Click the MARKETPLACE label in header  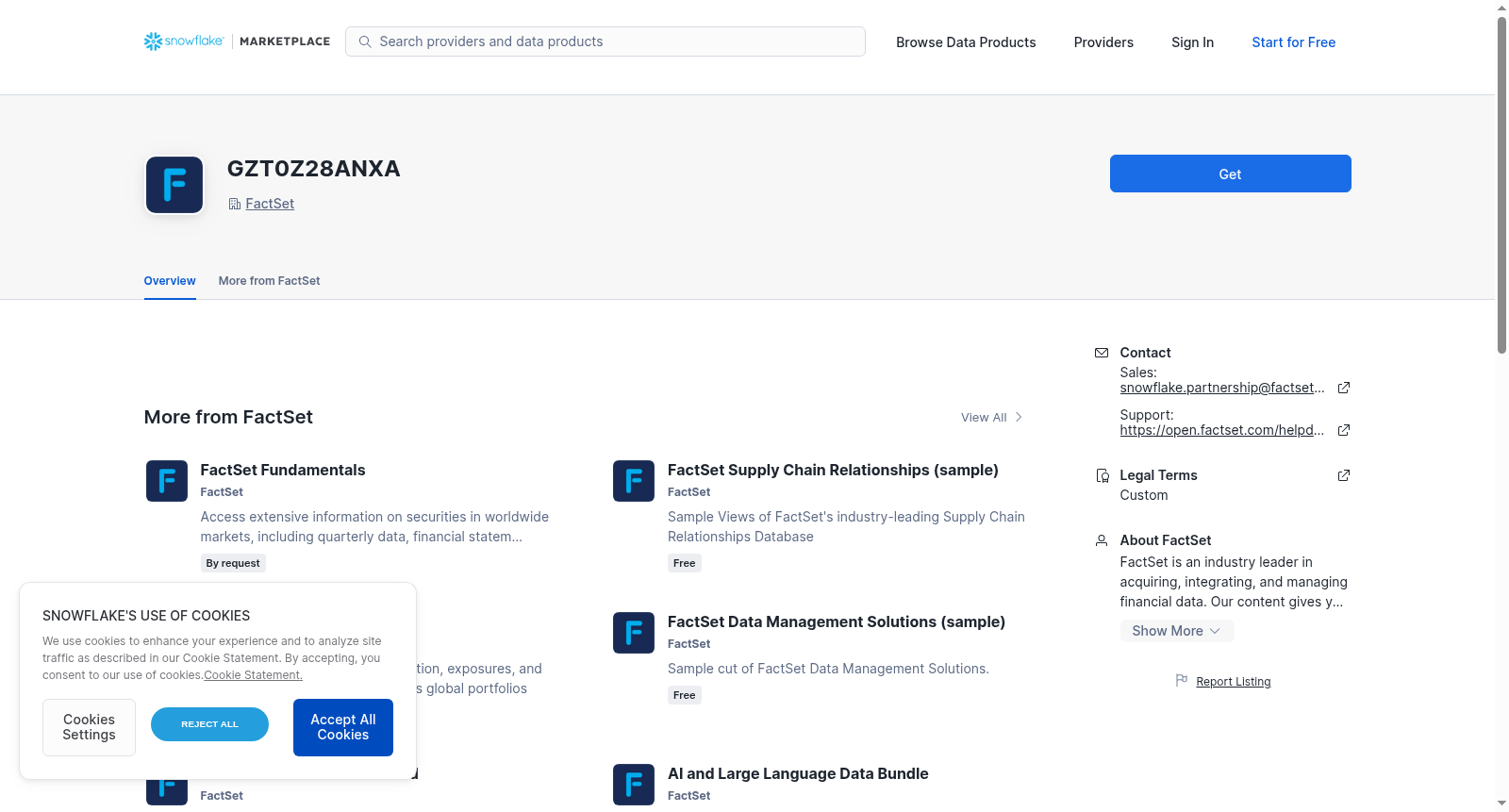pyautogui.click(x=285, y=41)
